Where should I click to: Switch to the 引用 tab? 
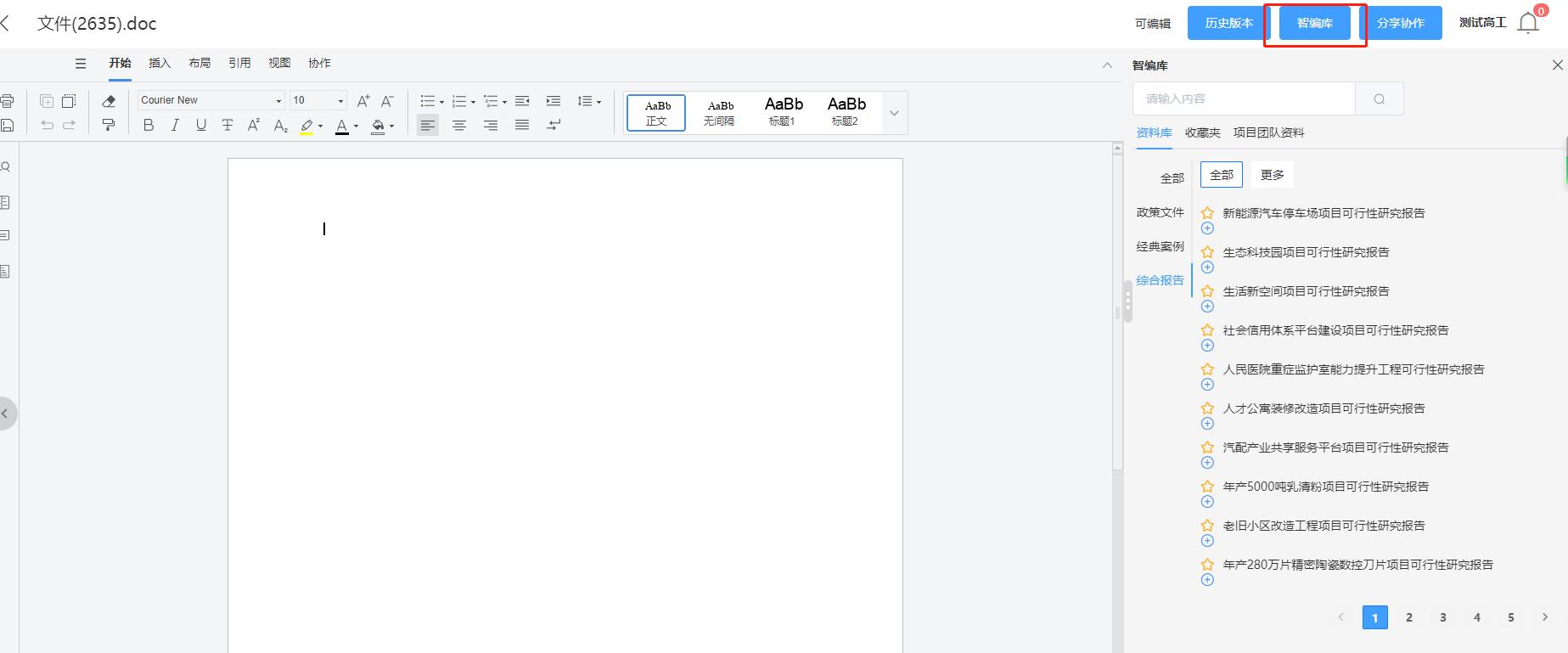click(239, 63)
